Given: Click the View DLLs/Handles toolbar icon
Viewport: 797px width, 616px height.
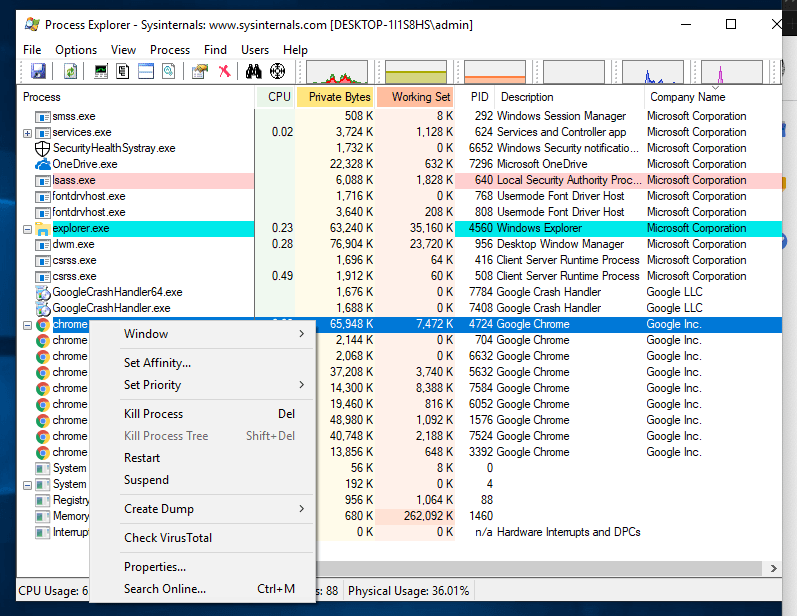Looking at the screenshot, I should coord(169,71).
